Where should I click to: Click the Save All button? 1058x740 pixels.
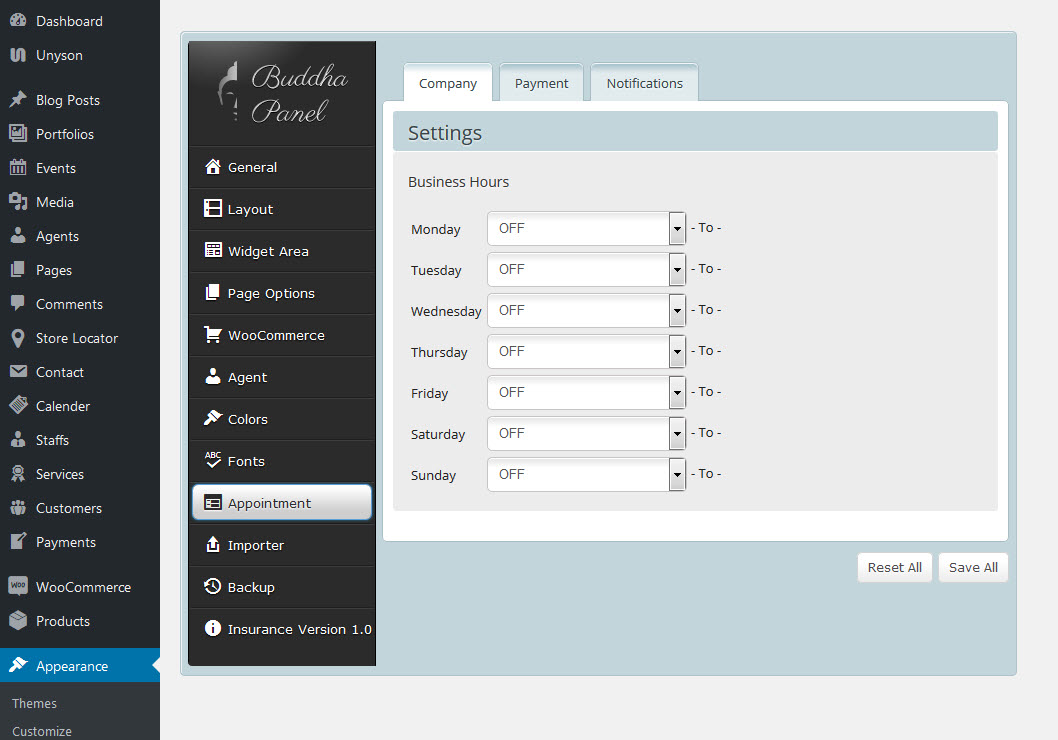[973, 567]
